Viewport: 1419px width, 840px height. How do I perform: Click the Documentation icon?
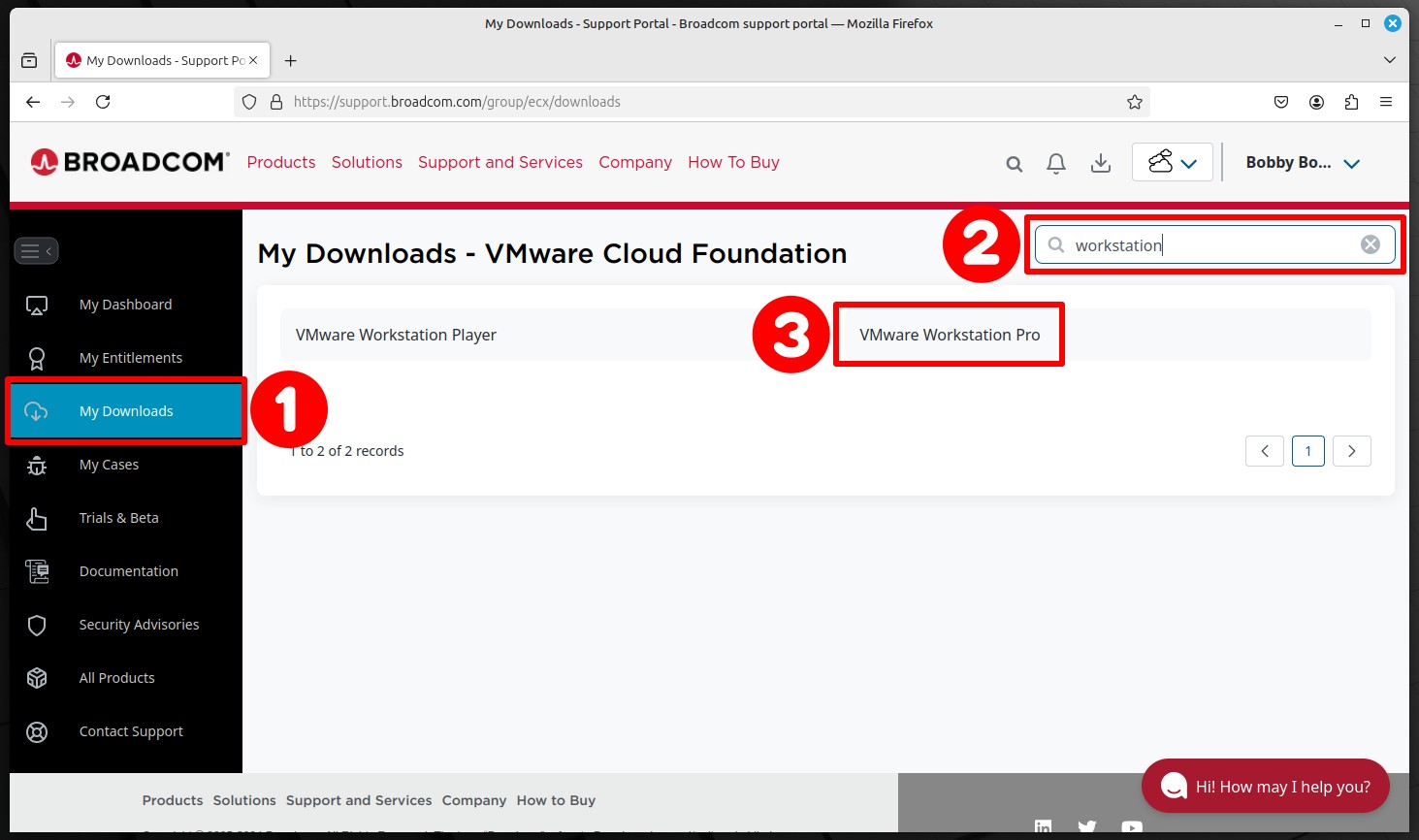(x=37, y=572)
